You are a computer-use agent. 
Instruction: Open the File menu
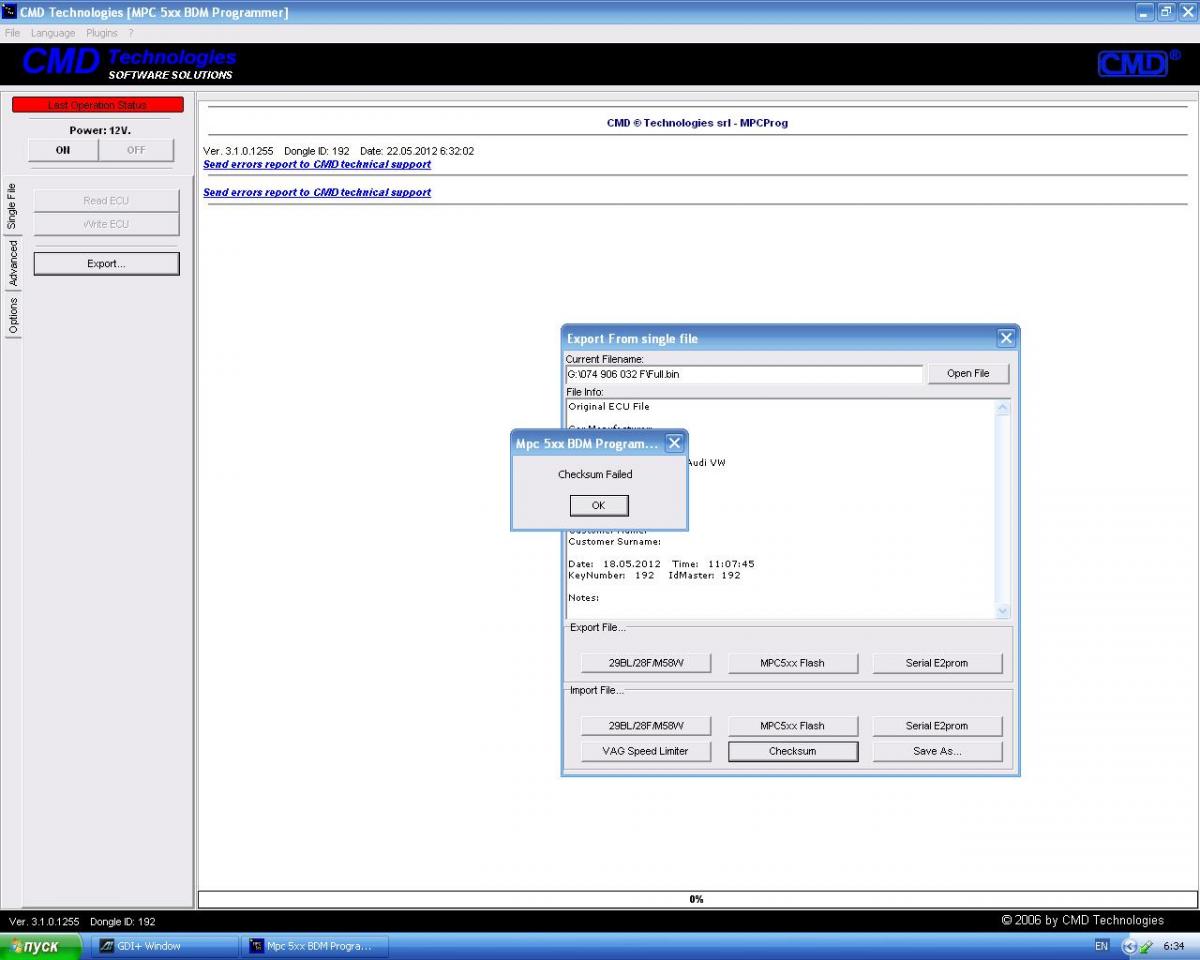pyautogui.click(x=12, y=33)
